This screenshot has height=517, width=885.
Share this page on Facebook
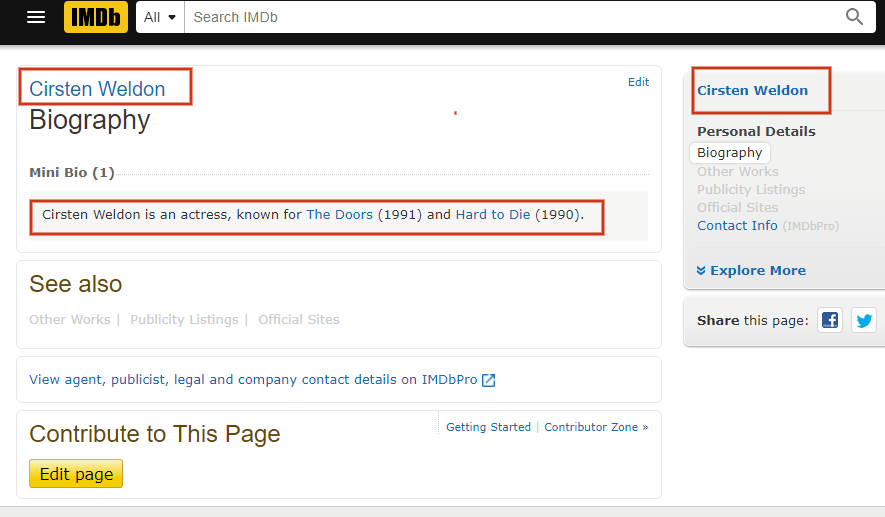tap(830, 321)
